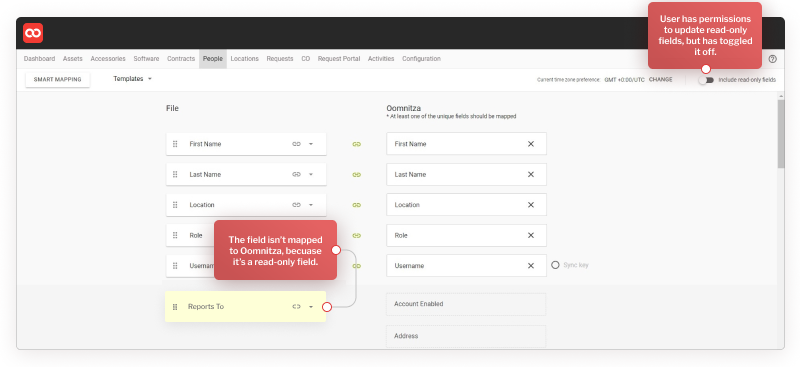Remove Role Oomnitza mapping with X
The image size is (800, 367).
[x=531, y=235]
